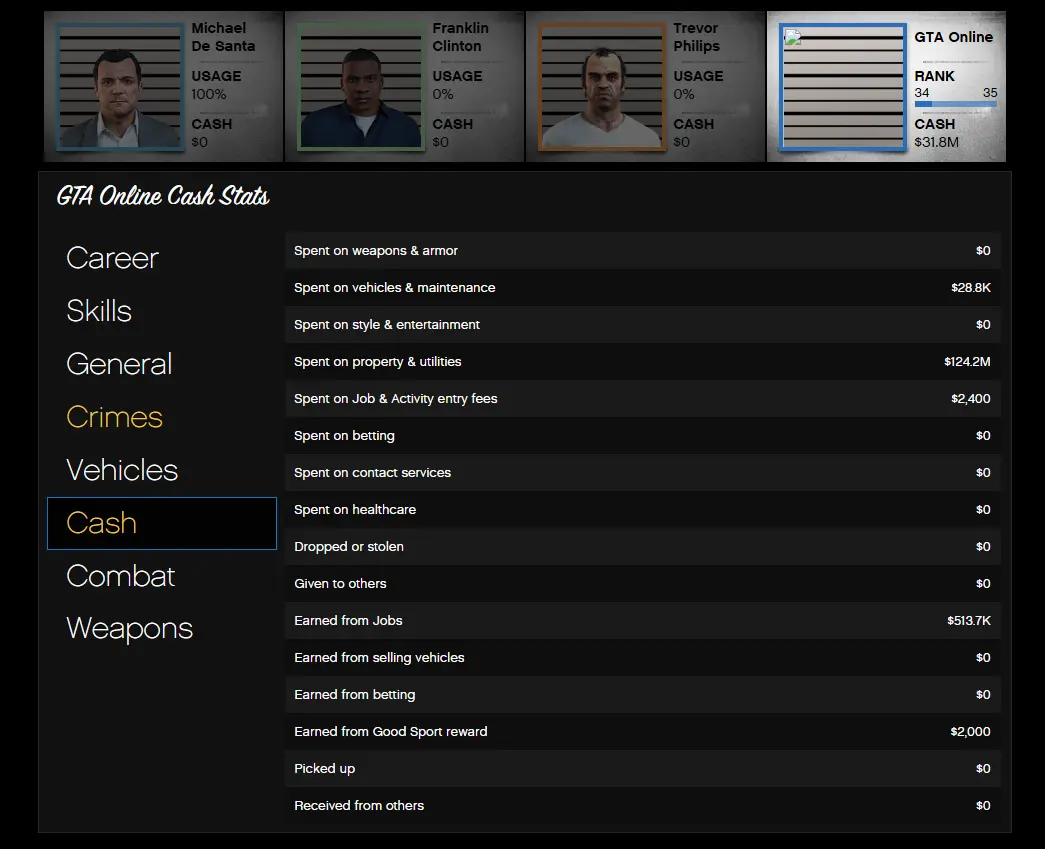The height and width of the screenshot is (849, 1045).
Task: Select the GTA Online profile card
Action: click(x=886, y=87)
